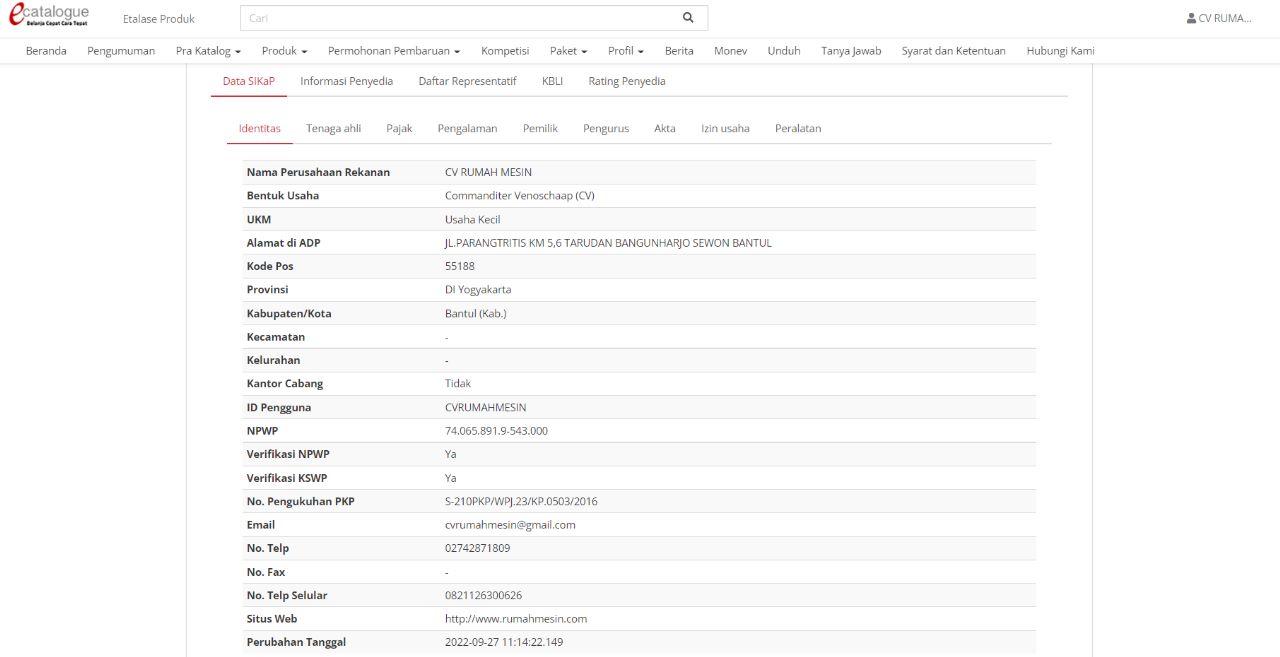The image size is (1280, 657).
Task: Click the eCatalogue logo
Action: point(48,16)
